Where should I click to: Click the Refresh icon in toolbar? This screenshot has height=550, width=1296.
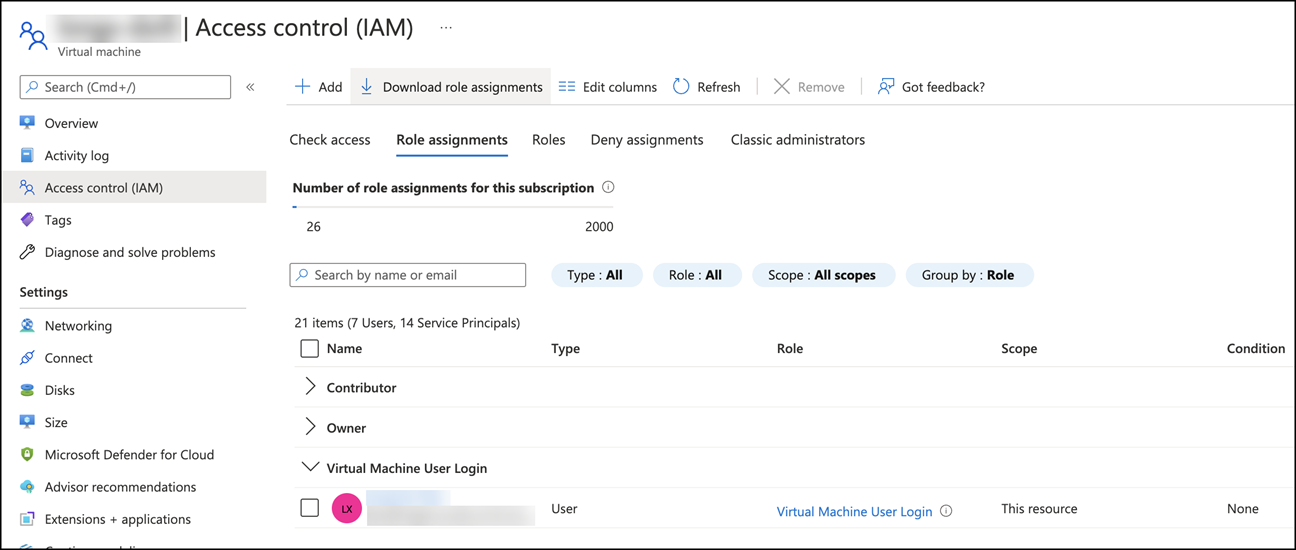click(x=681, y=87)
